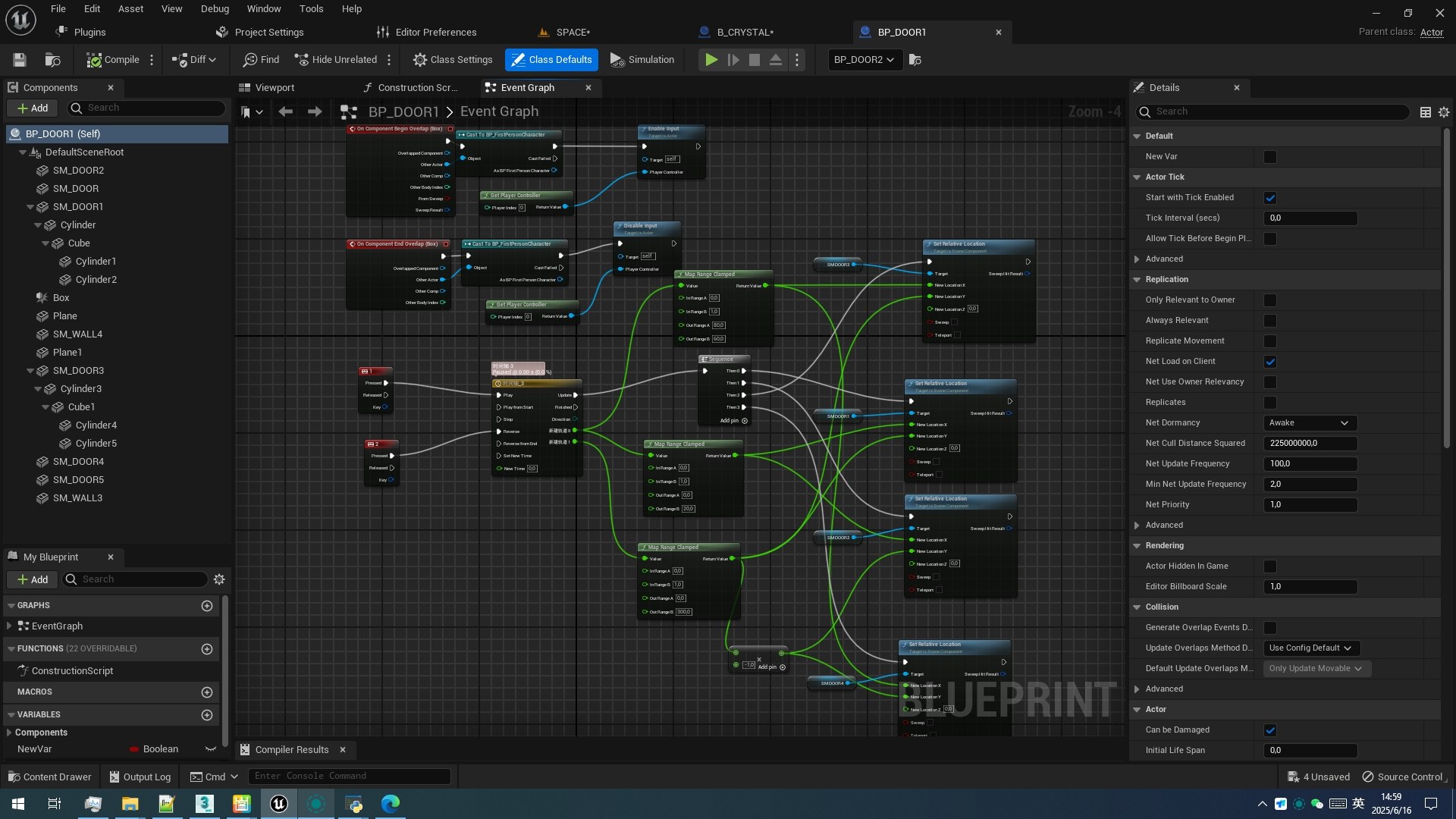Toggle Net Load on Client
Viewport: 1456px width, 819px height.
click(x=1270, y=362)
